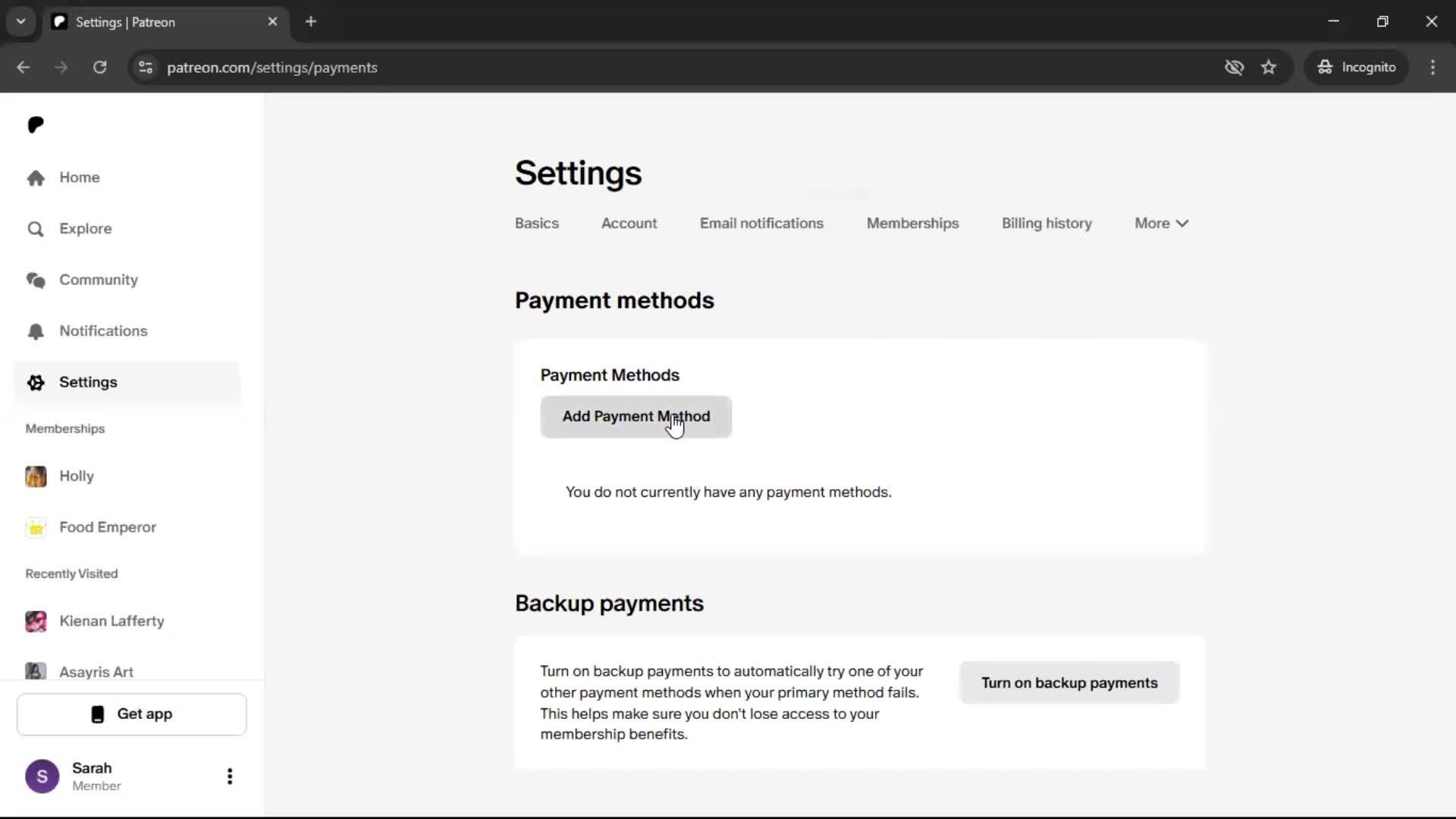Visit Kienan Lafferty page
The width and height of the screenshot is (1456, 819).
pos(127,621)
